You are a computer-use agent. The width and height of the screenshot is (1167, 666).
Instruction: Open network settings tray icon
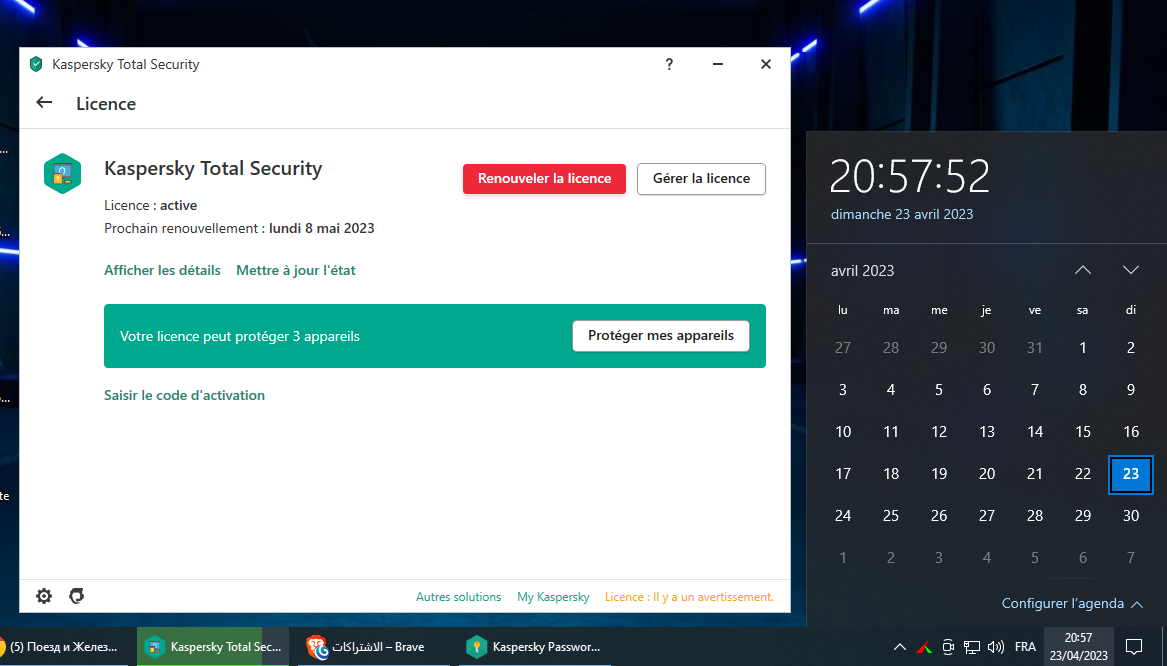(x=971, y=647)
